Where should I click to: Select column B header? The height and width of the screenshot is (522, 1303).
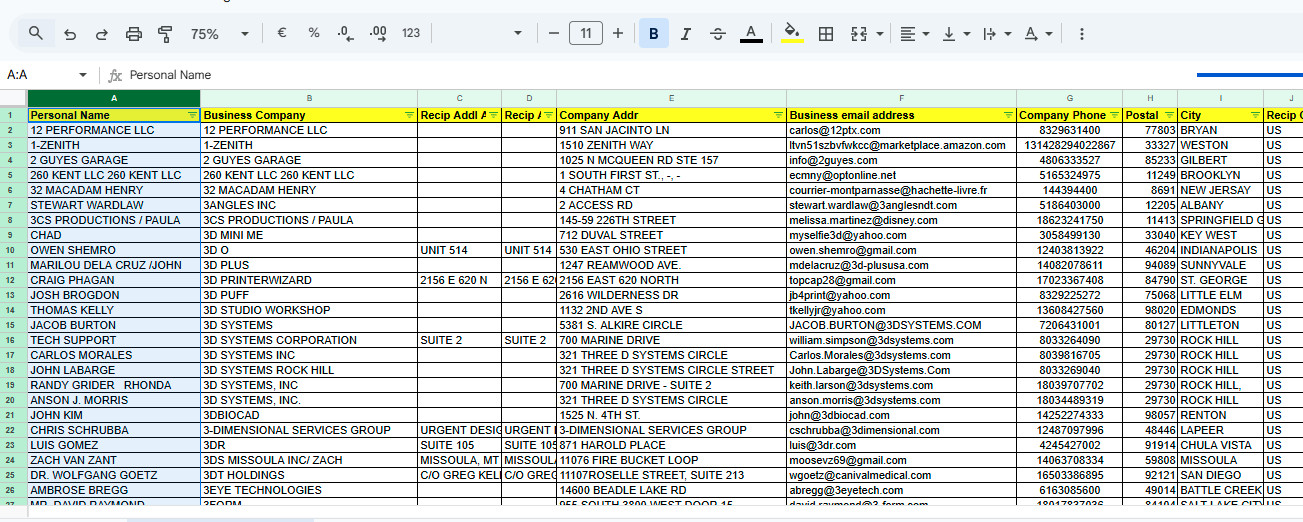tap(309, 98)
